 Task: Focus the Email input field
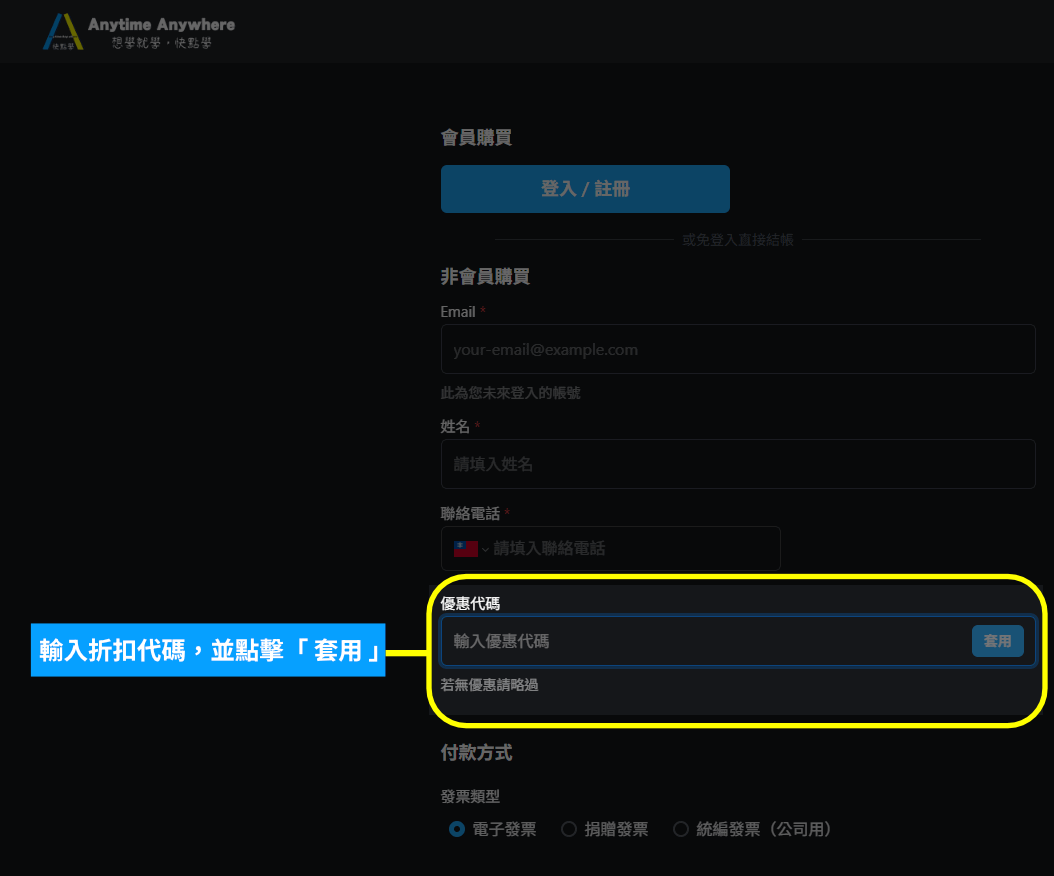pos(737,350)
